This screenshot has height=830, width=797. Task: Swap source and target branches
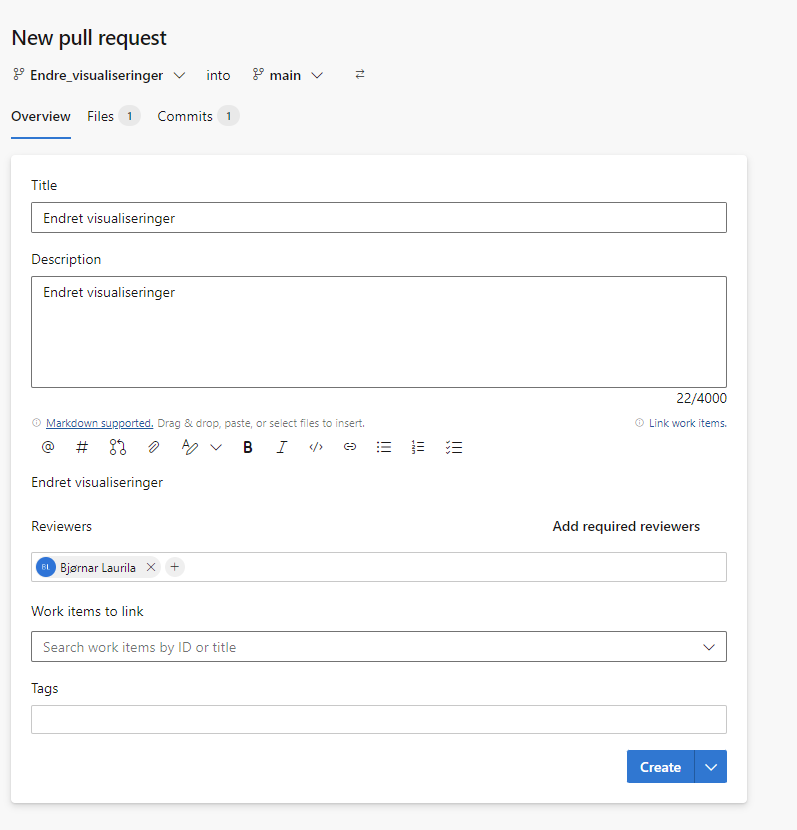coord(360,75)
